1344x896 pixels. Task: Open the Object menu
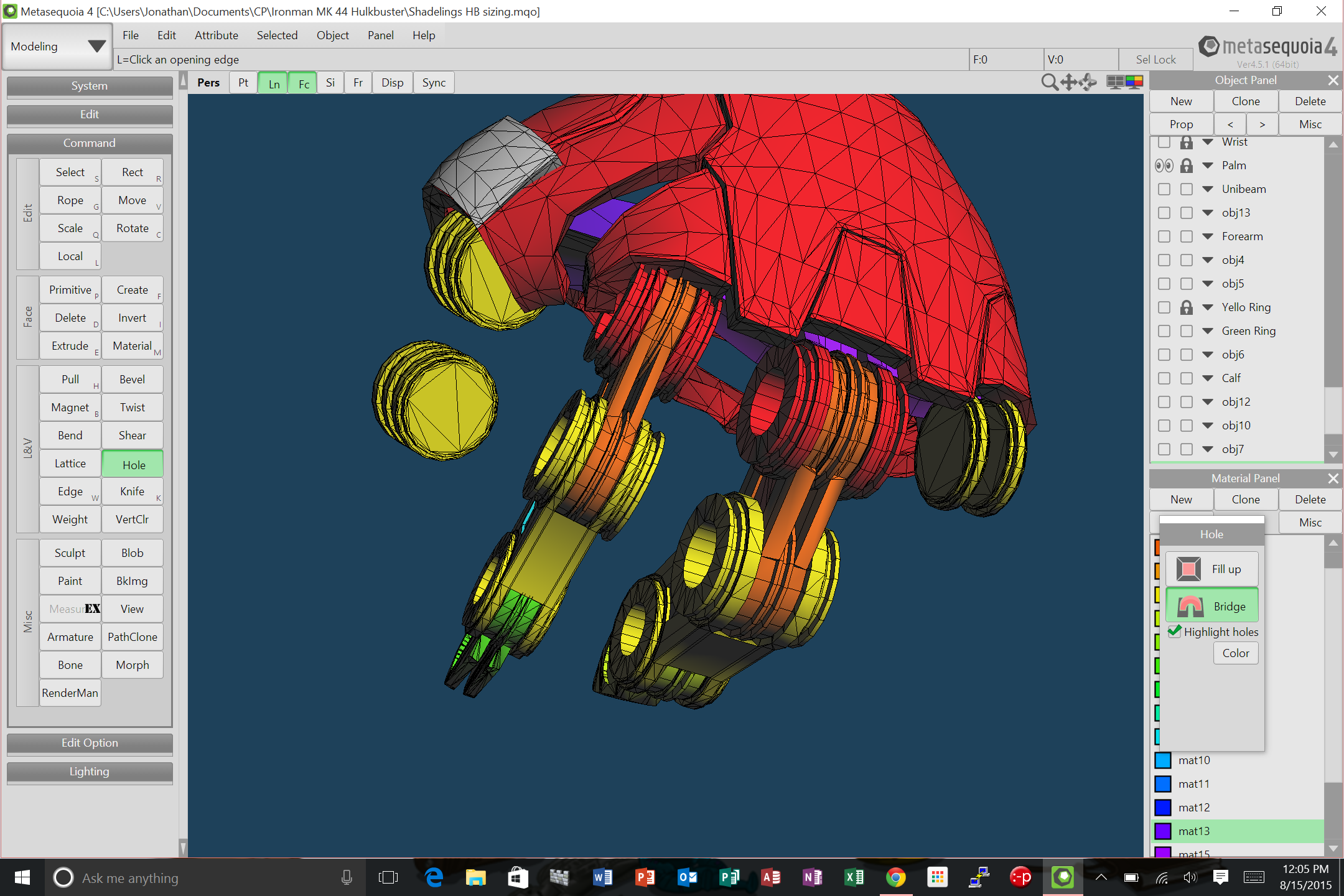coord(332,35)
